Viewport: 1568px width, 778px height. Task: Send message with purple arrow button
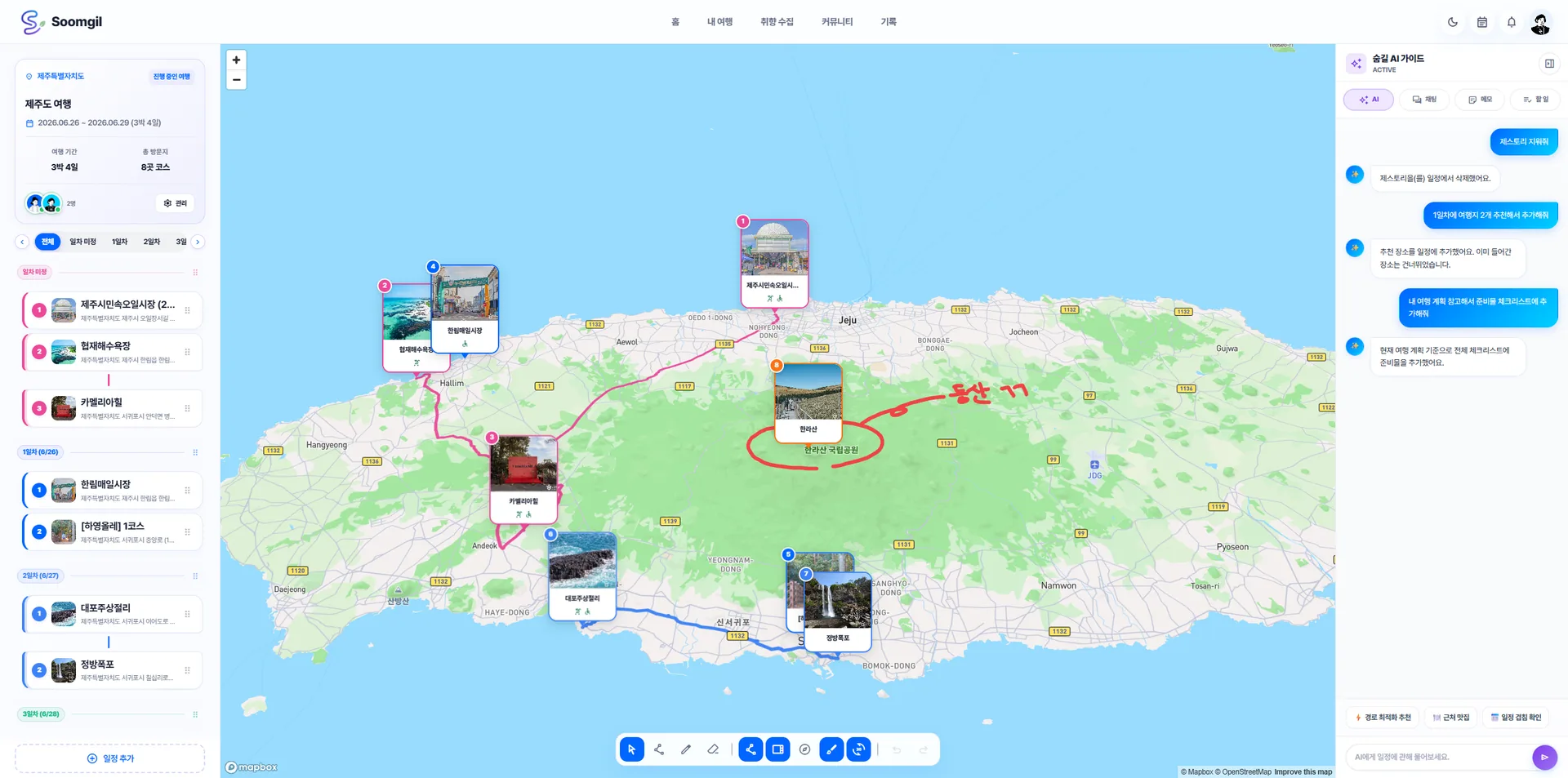1544,757
